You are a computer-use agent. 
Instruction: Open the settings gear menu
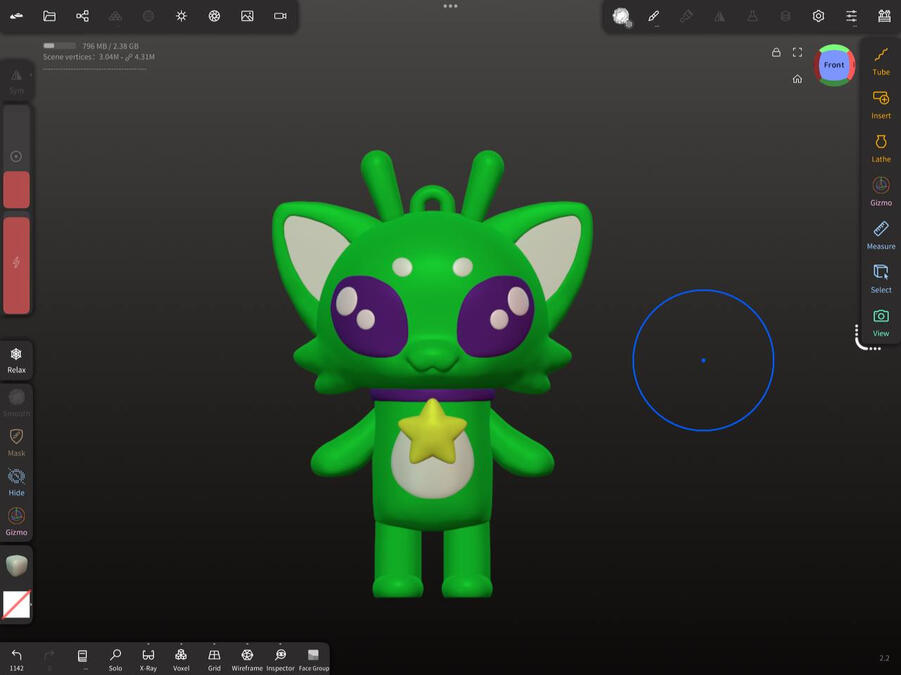click(818, 16)
